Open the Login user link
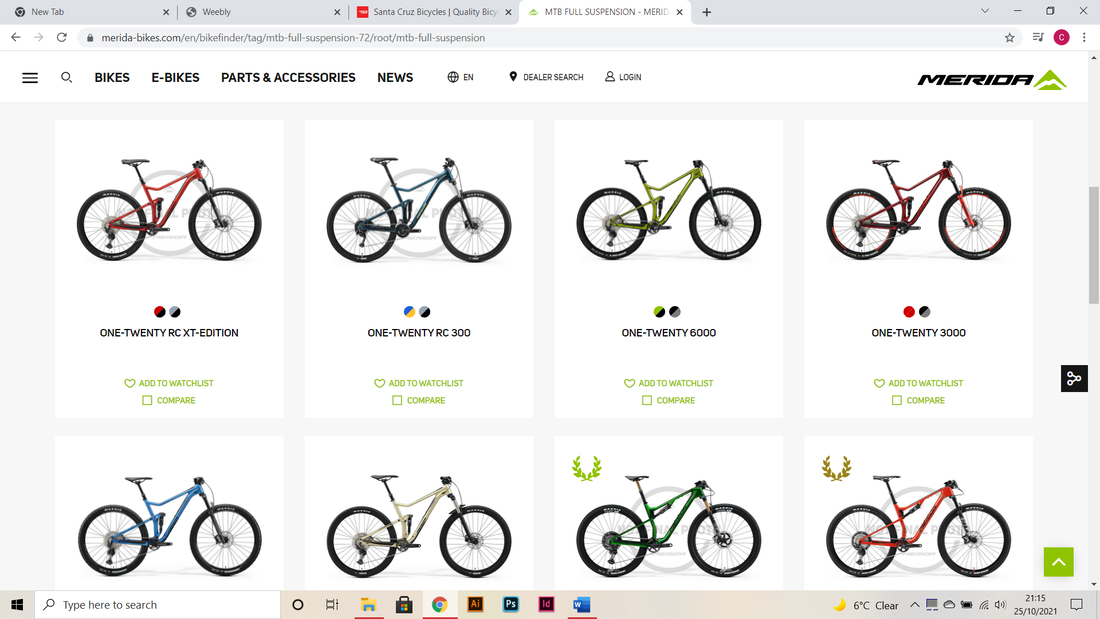Screen dimensions: 1100x619 point(623,77)
